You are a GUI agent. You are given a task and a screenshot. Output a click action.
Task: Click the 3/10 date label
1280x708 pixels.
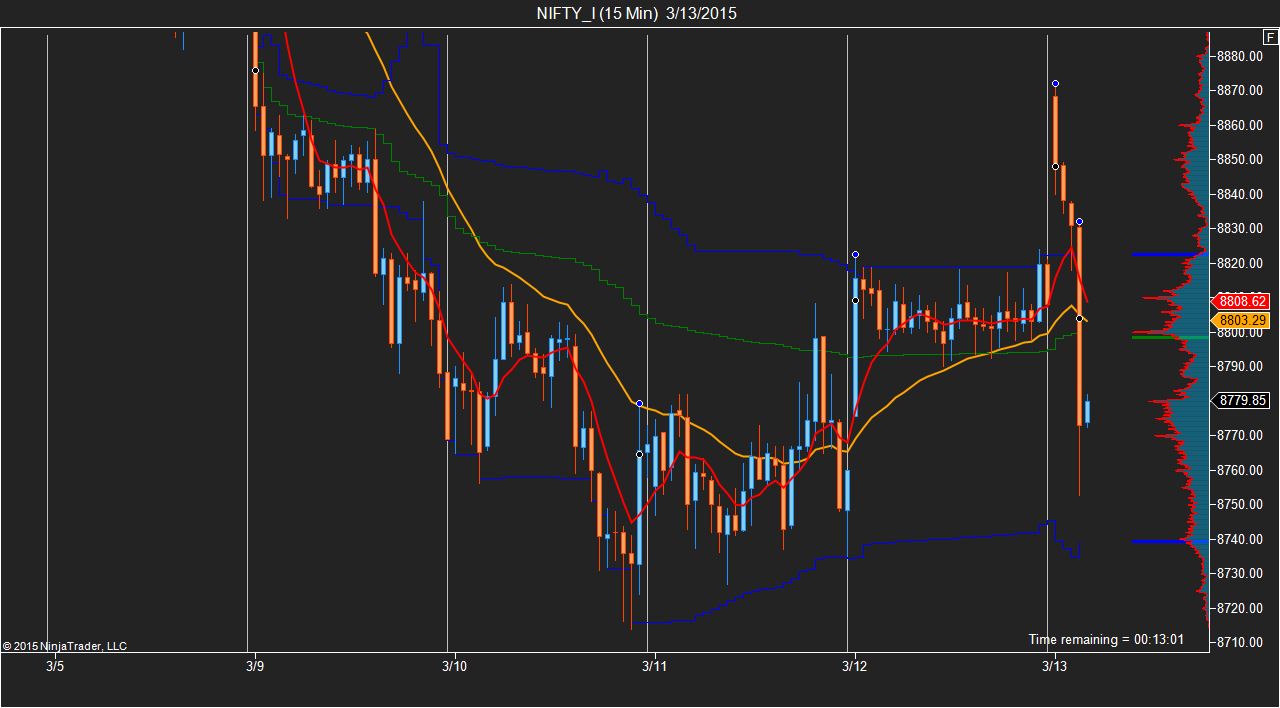455,666
